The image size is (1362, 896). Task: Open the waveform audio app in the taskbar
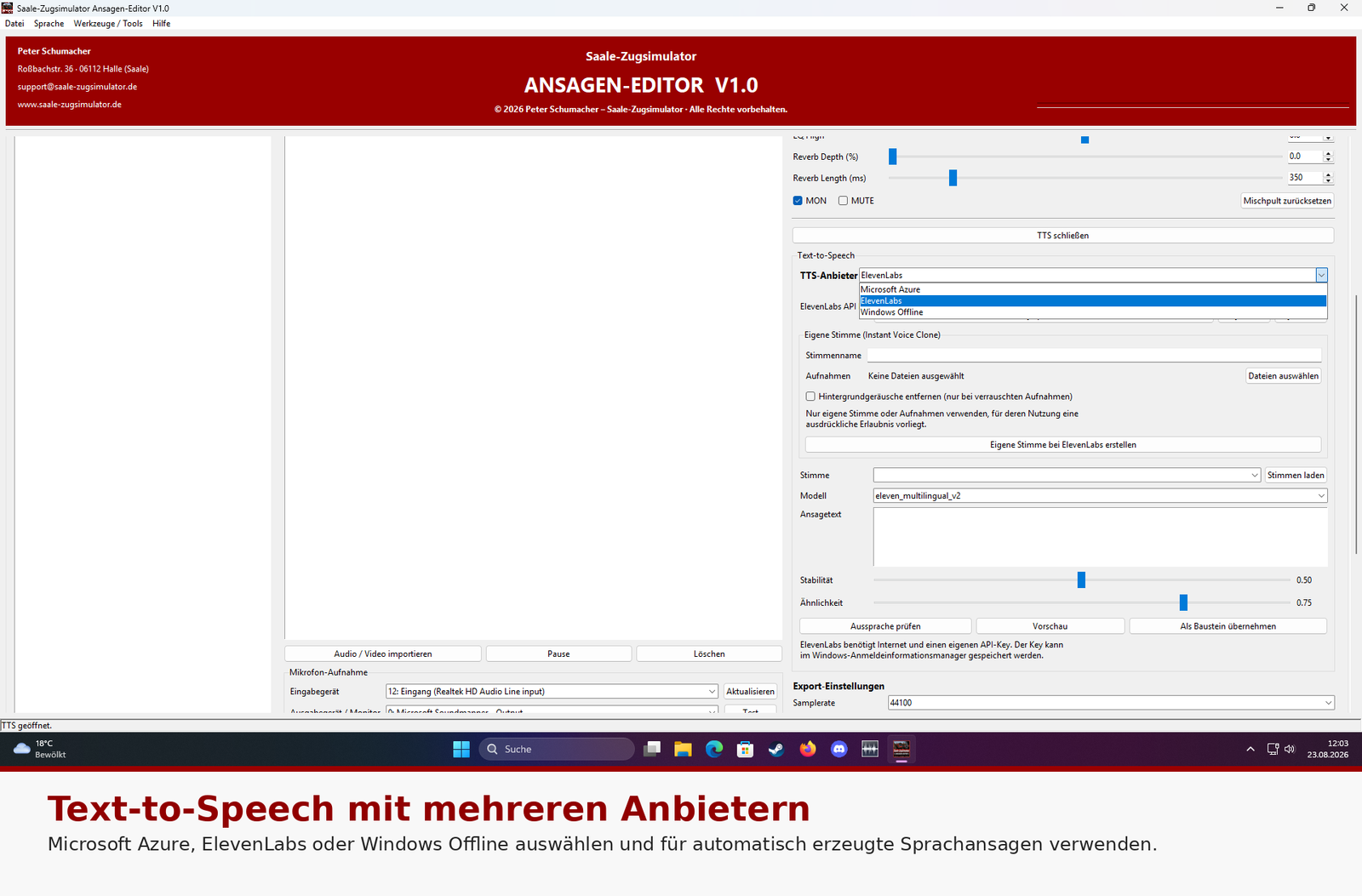[x=870, y=749]
